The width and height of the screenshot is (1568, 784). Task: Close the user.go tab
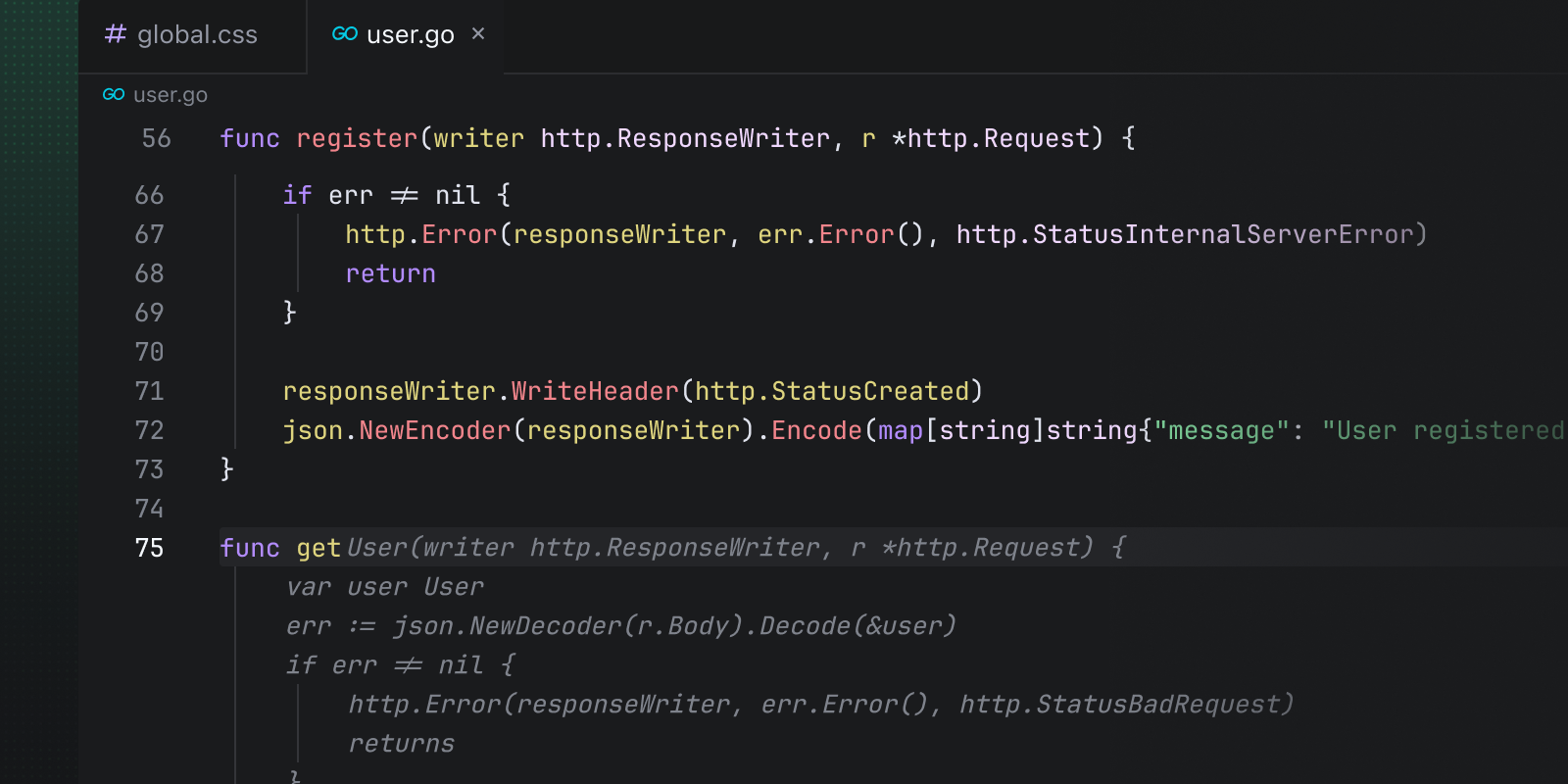[x=478, y=34]
